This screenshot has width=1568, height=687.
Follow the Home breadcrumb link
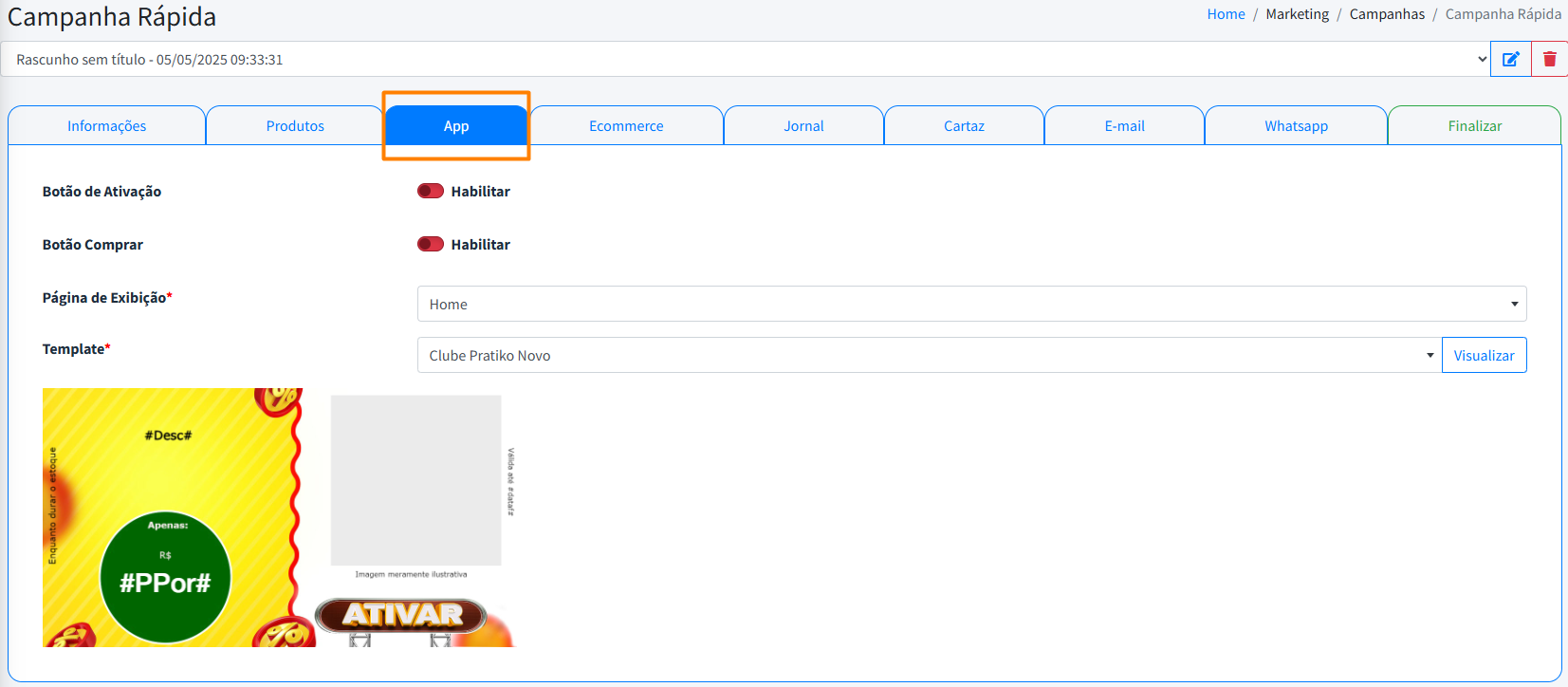(1226, 14)
